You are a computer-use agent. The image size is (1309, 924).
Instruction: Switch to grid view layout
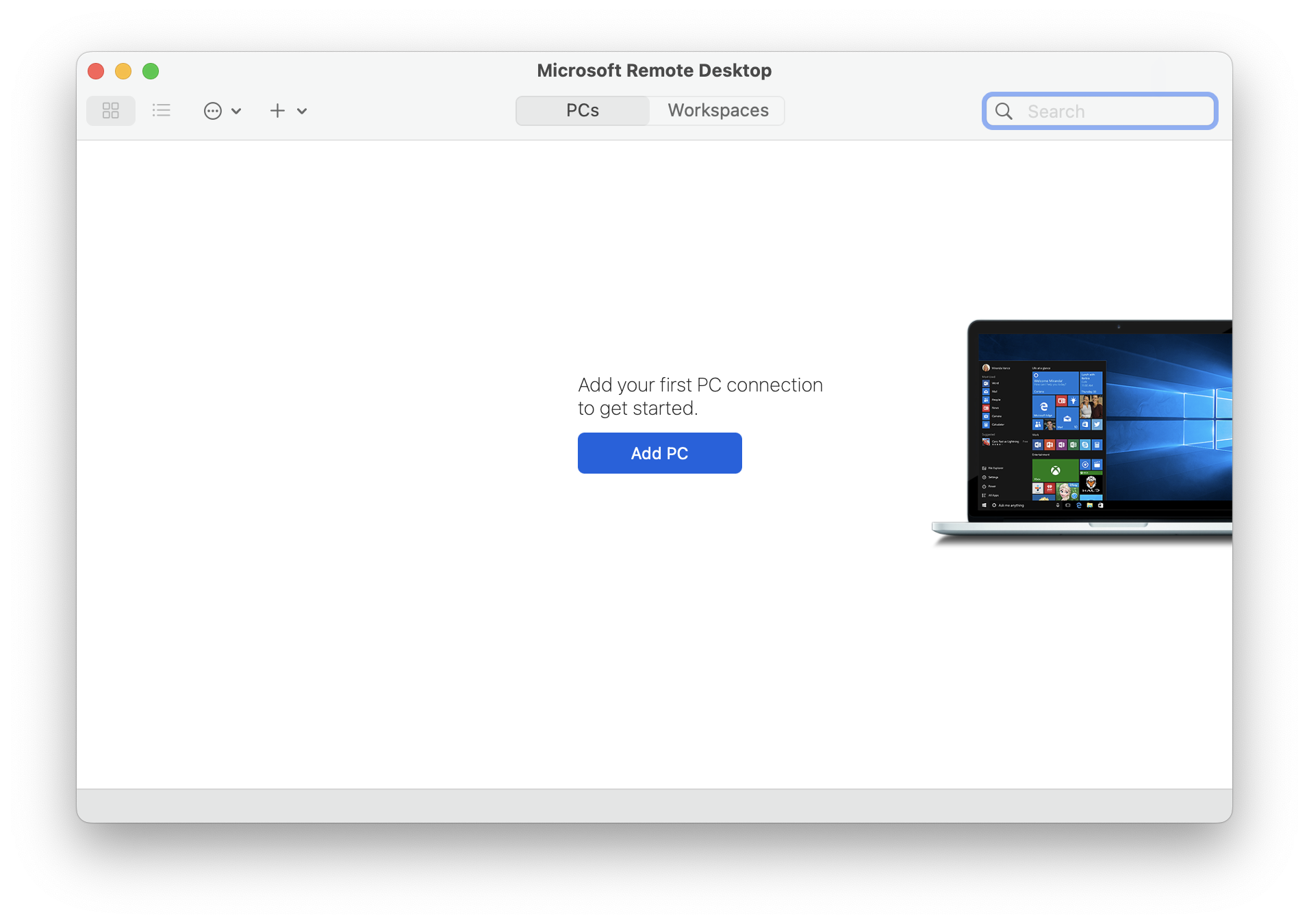(110, 110)
